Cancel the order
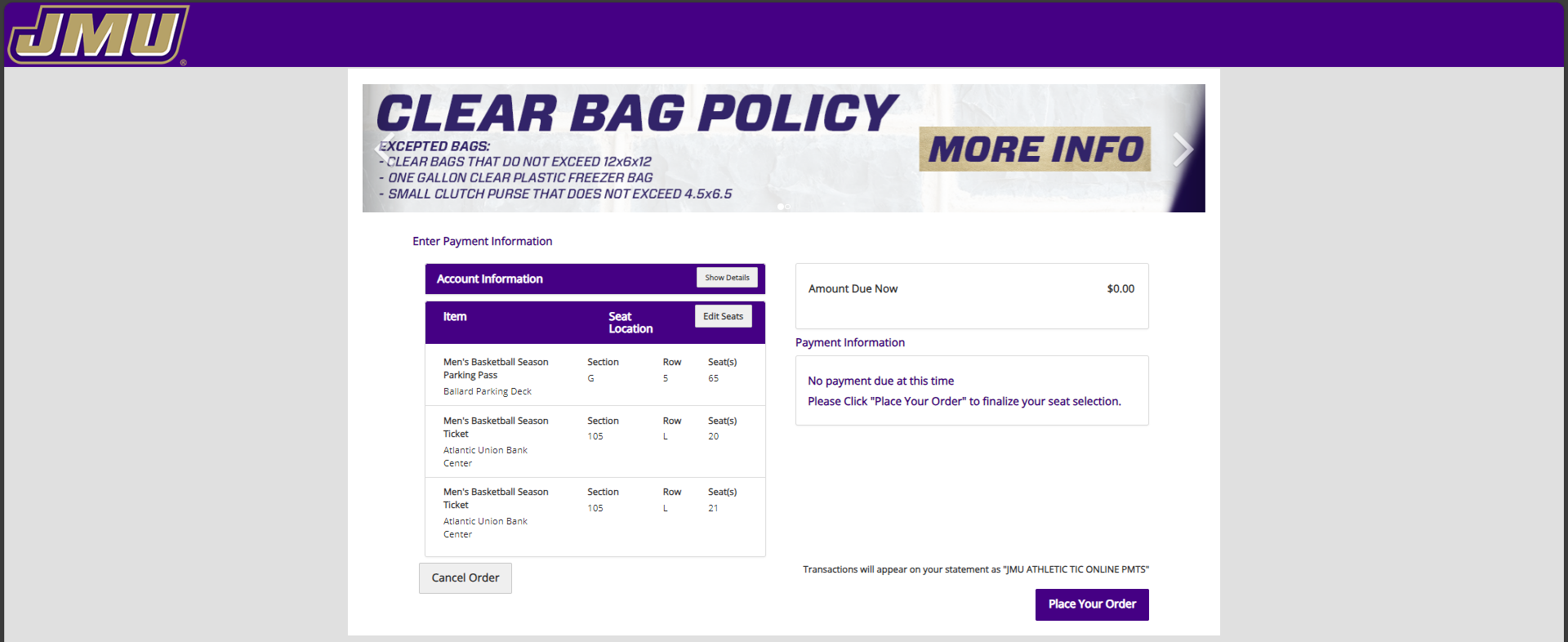The height and width of the screenshot is (642, 1568). 465,577
